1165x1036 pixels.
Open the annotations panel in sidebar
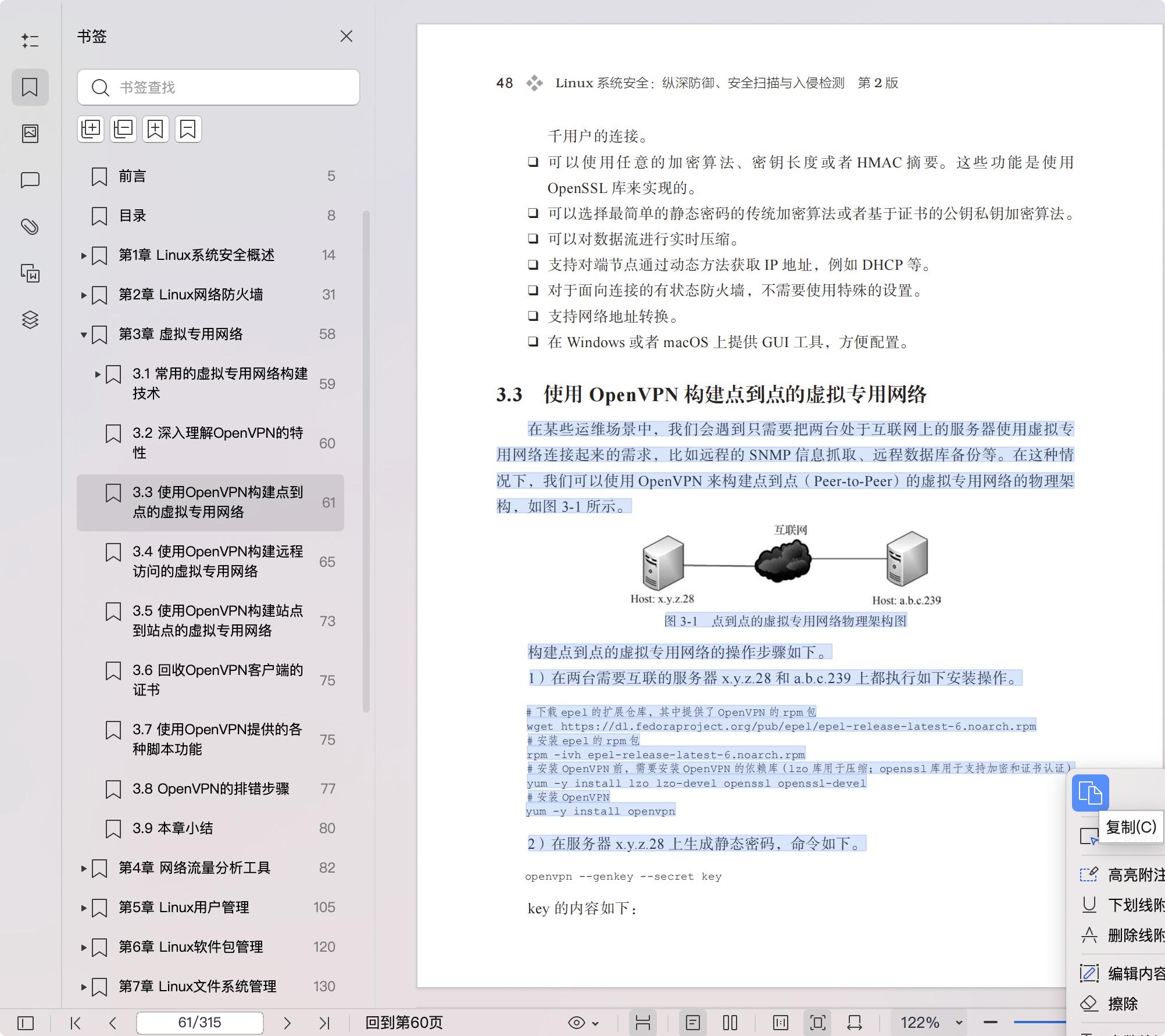30,180
